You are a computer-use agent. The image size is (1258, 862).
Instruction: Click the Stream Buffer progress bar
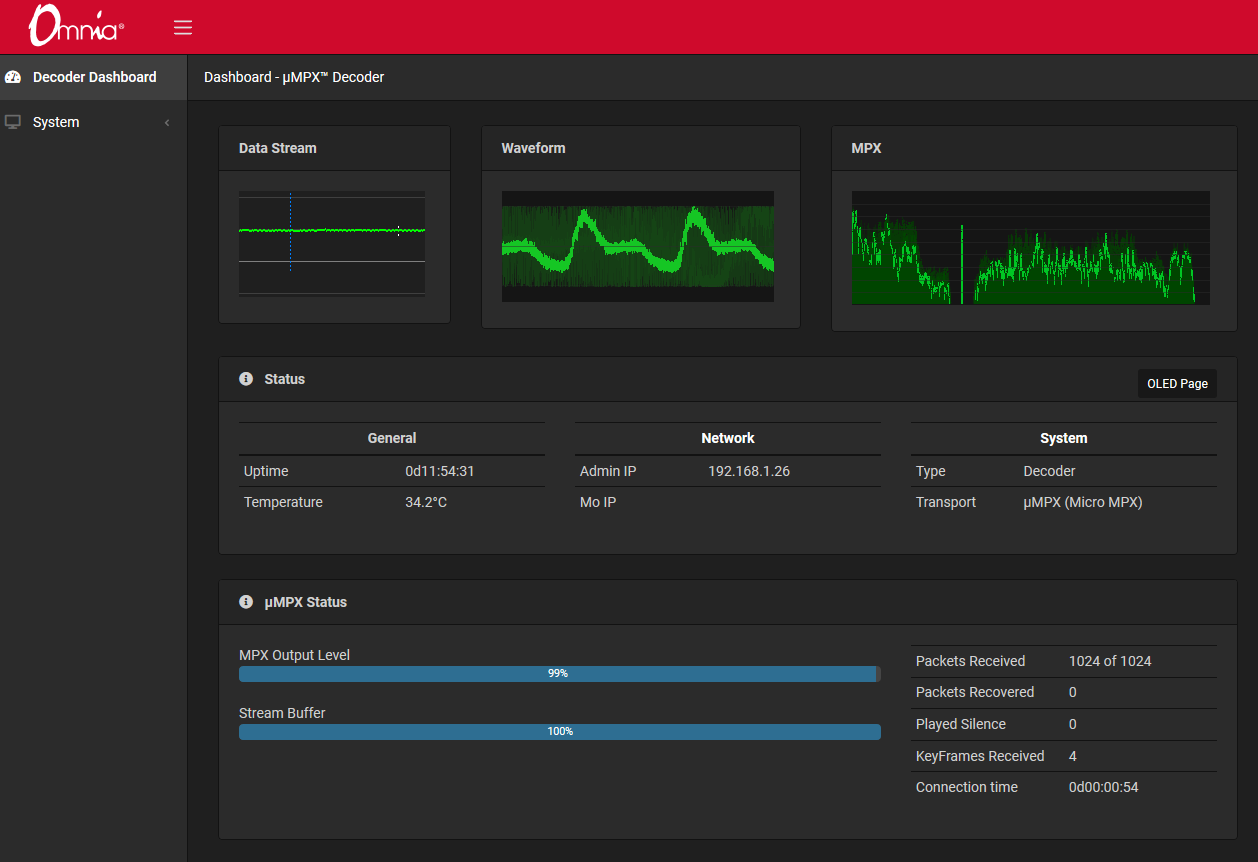[560, 732]
